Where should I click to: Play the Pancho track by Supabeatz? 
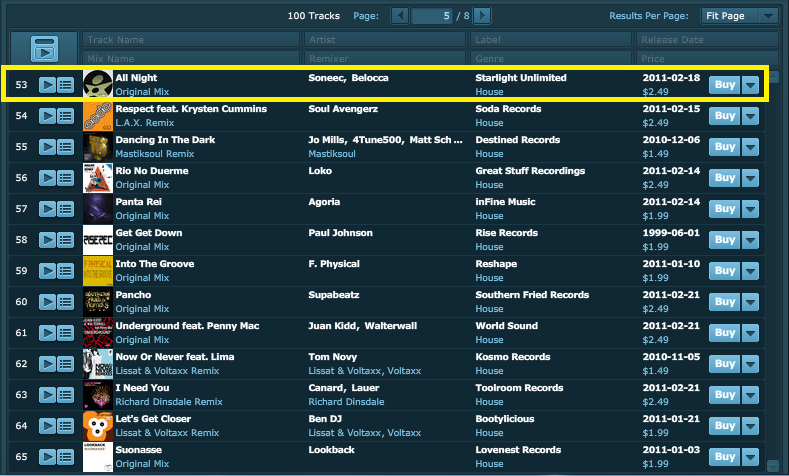[47, 302]
